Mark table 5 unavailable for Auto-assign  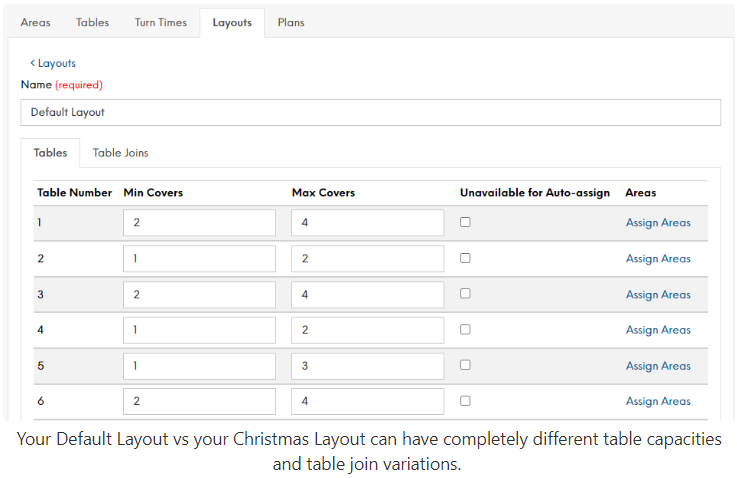pyautogui.click(x=465, y=365)
